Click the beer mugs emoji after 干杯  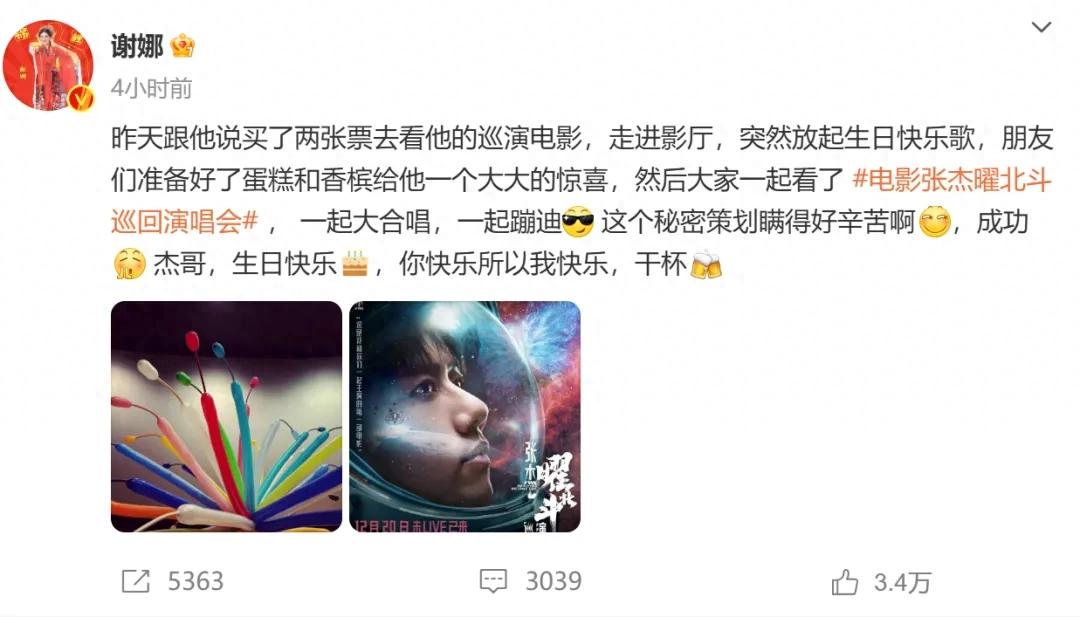[705, 264]
